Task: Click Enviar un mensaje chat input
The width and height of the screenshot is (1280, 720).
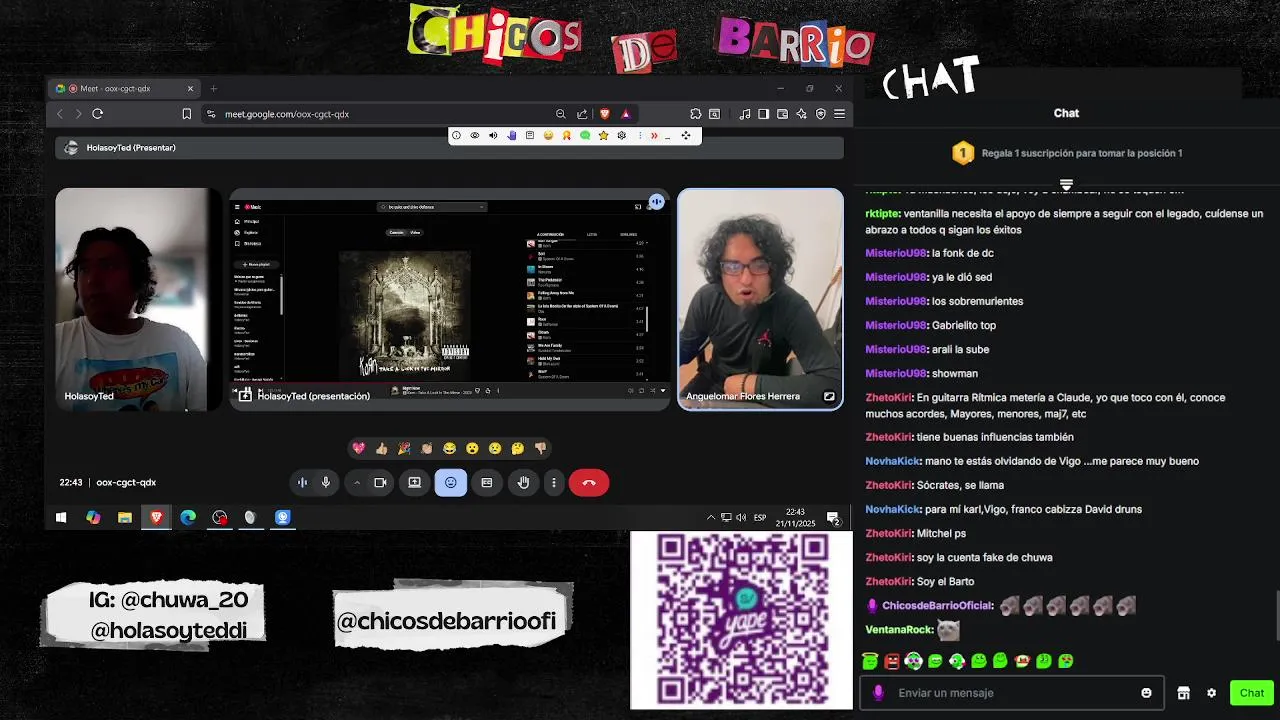Action: pyautogui.click(x=1010, y=693)
